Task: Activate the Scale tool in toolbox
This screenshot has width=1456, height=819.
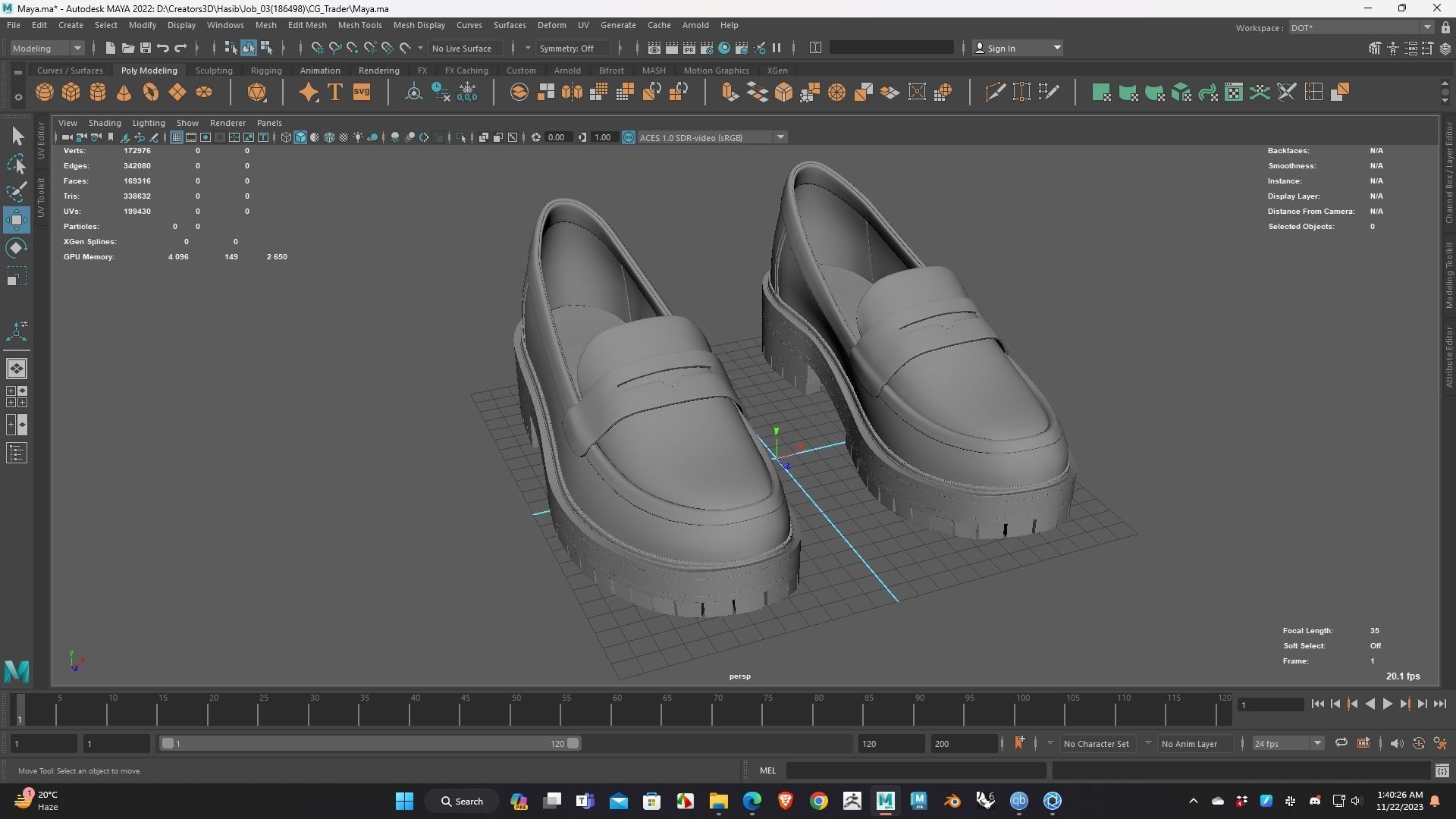Action: click(x=17, y=276)
